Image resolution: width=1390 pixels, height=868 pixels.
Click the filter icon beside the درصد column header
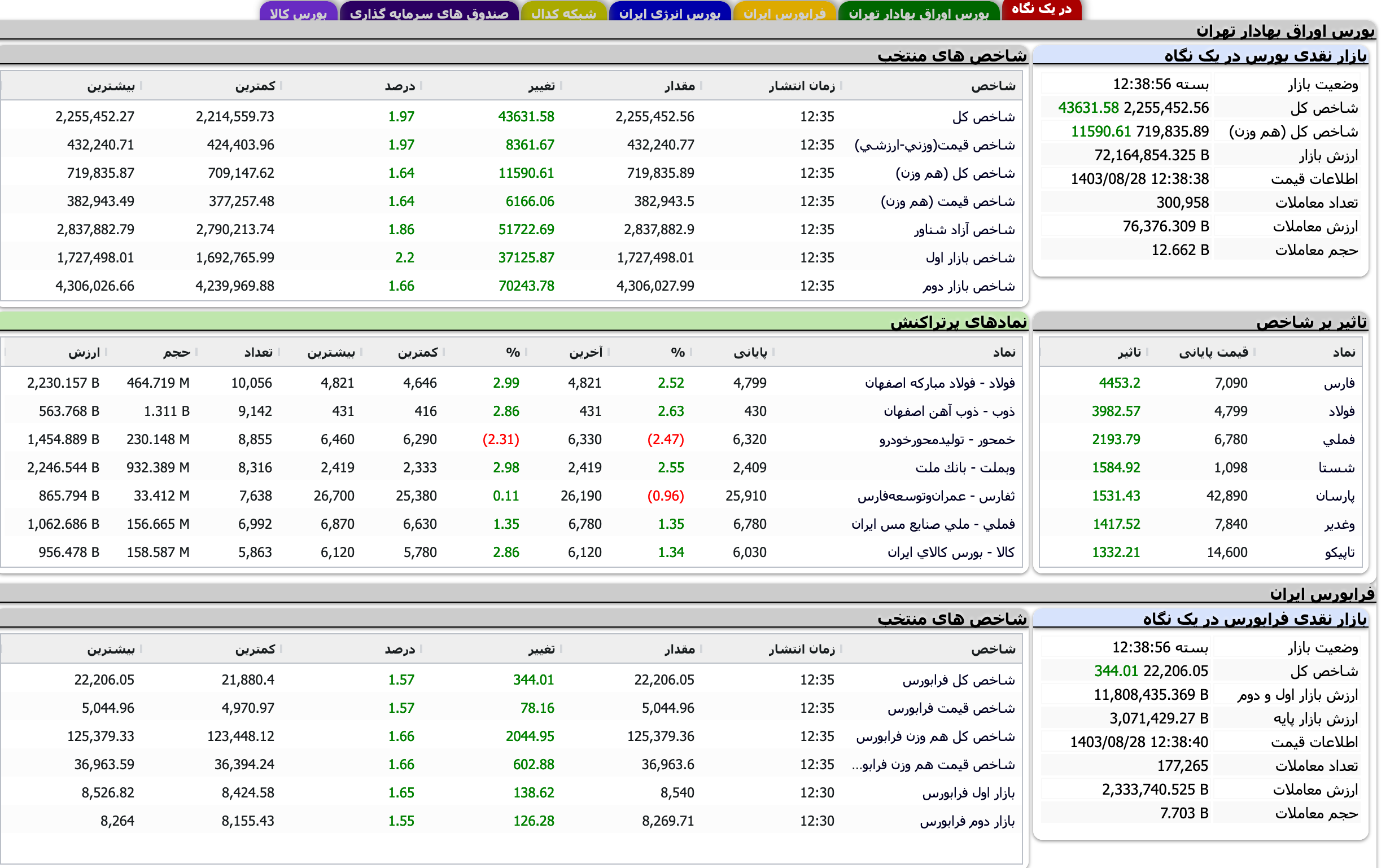pos(422,86)
